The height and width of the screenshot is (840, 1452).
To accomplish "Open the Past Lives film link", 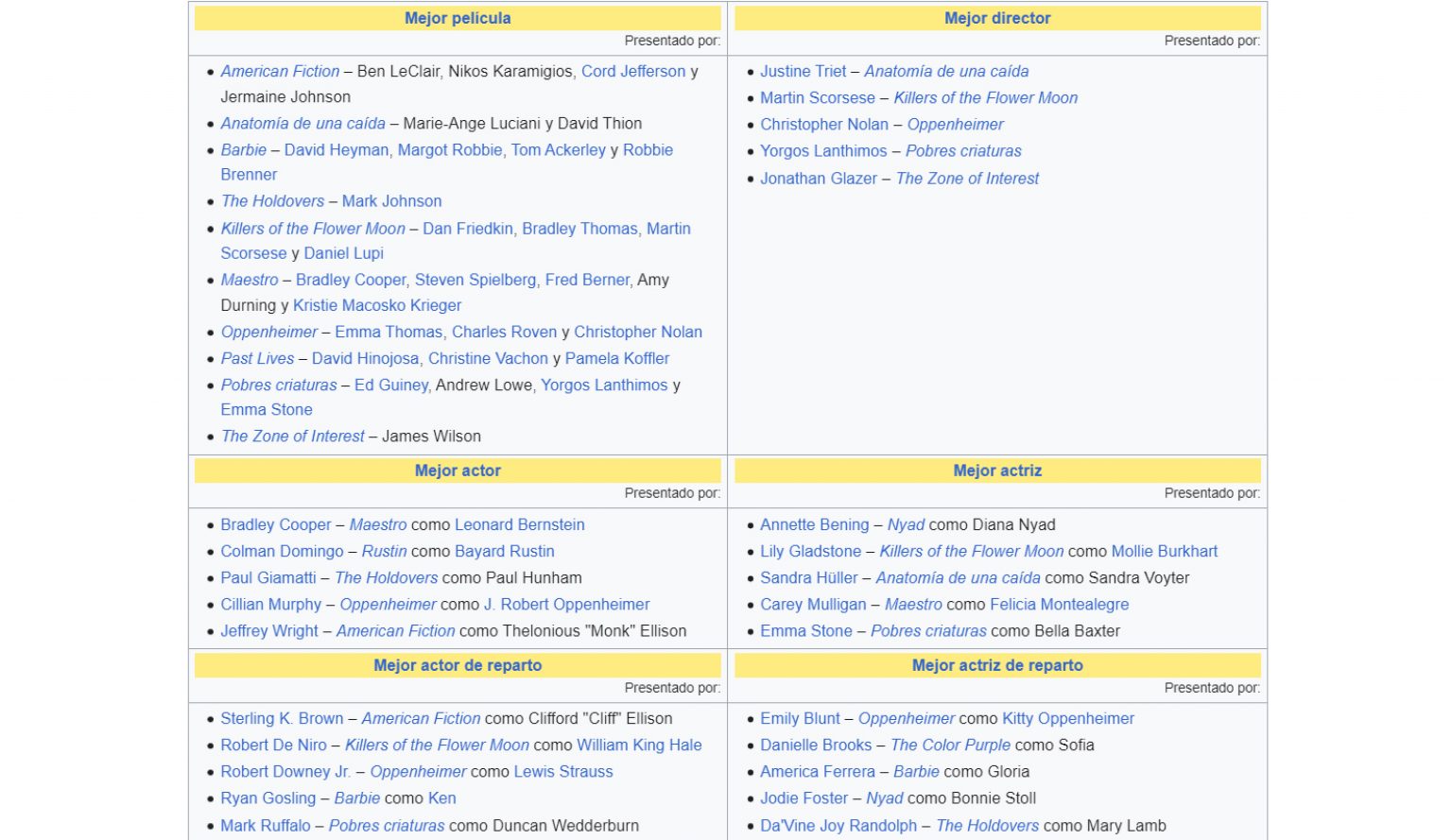I will (257, 358).
